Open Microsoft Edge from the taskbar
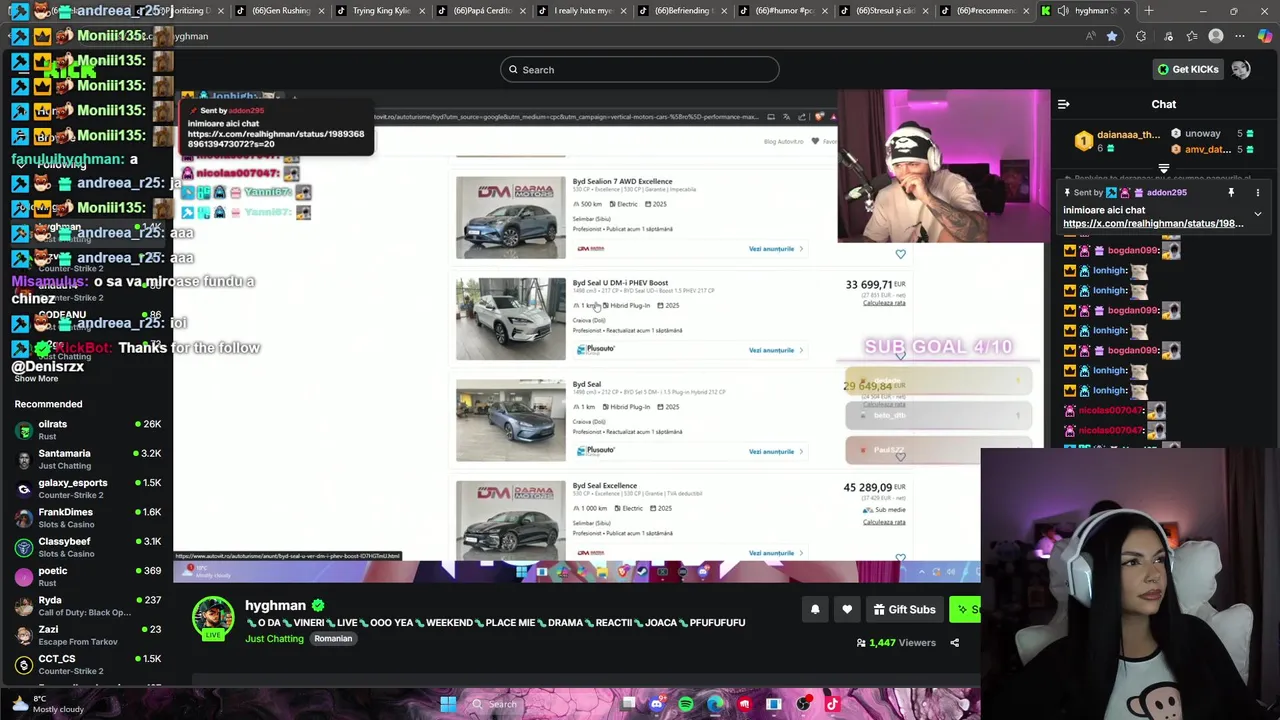Screen dimensions: 1280x720 (x=715, y=704)
